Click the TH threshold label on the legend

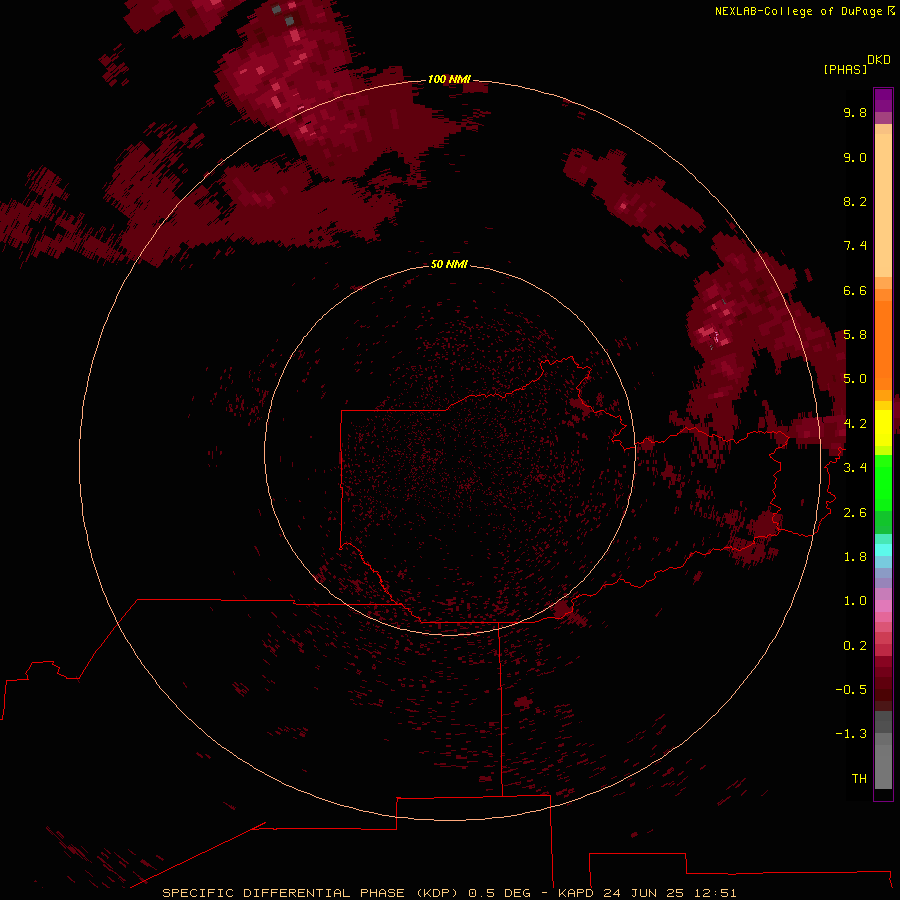(x=859, y=779)
